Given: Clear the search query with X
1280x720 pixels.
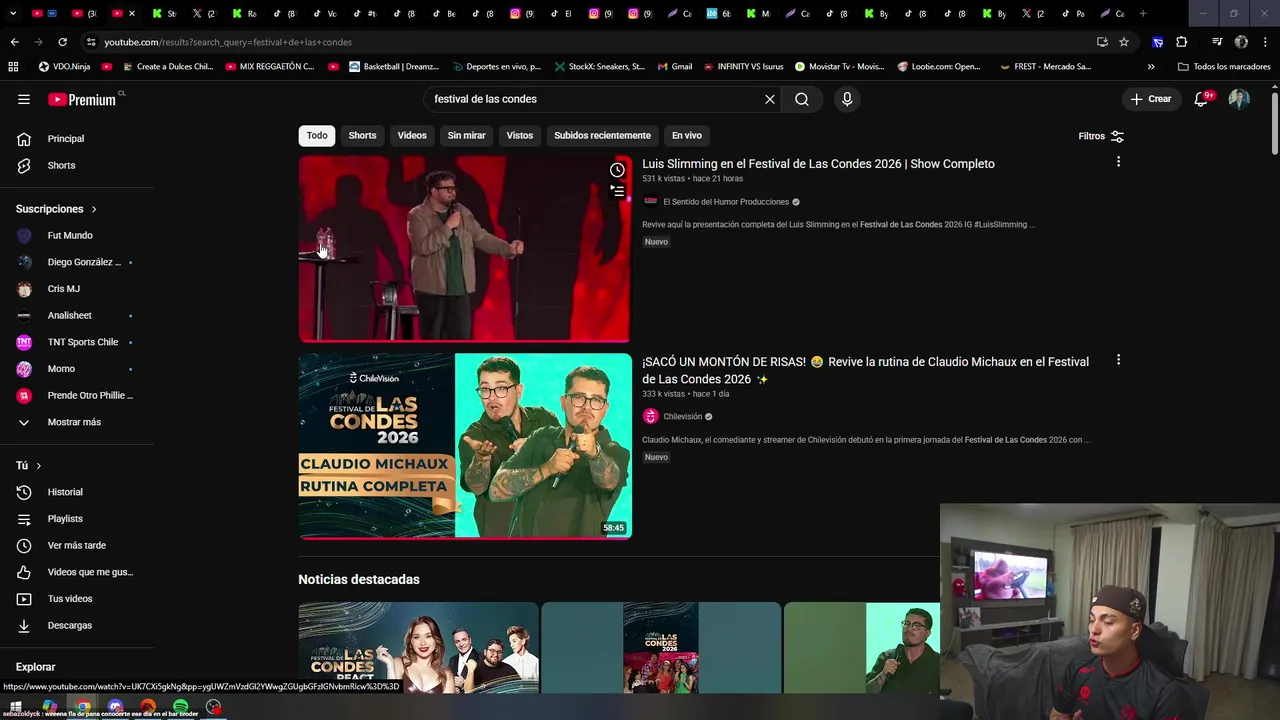Looking at the screenshot, I should (770, 99).
